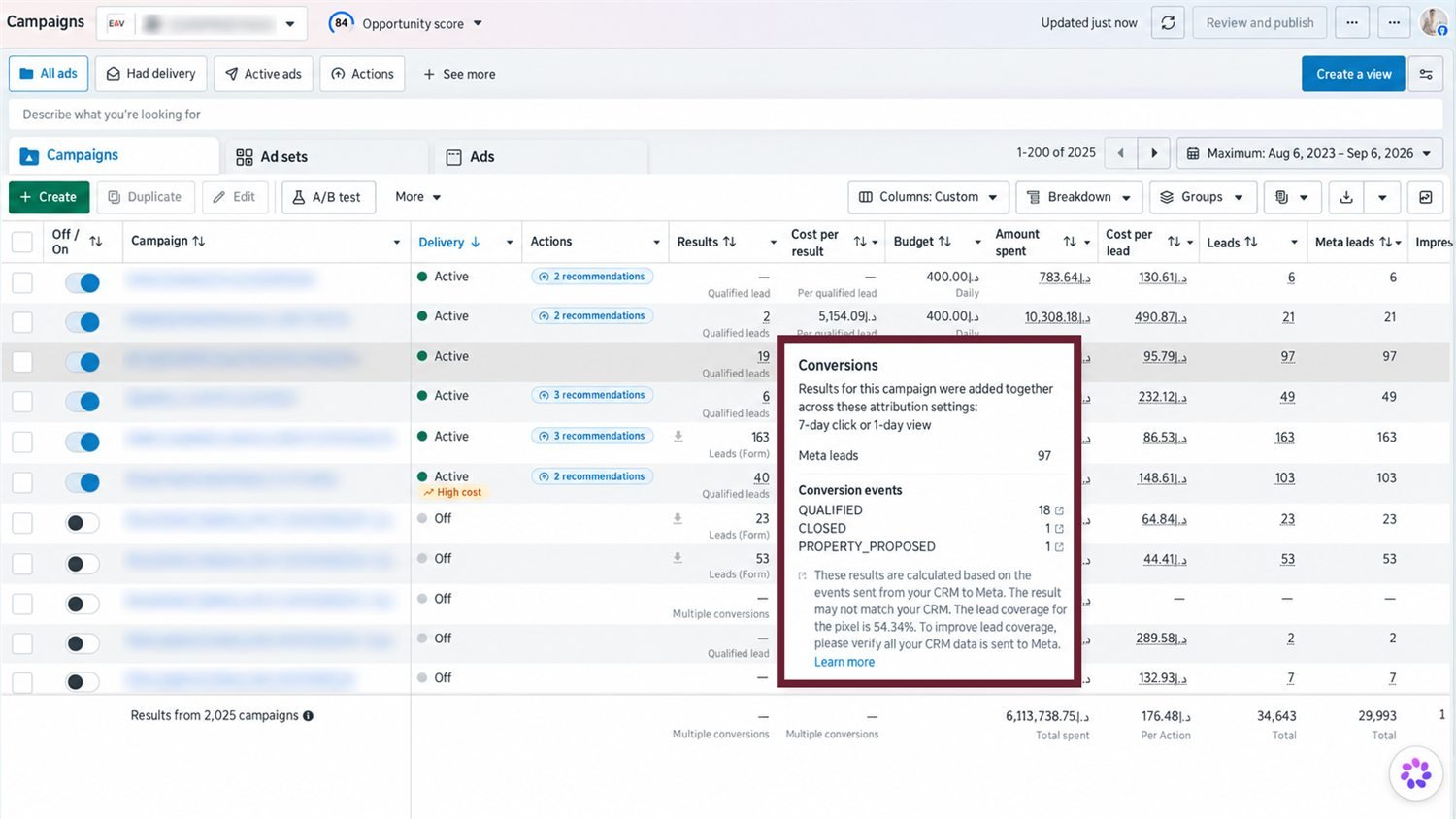Open the second ellipsis menu near the profile avatar

pos(1394,23)
